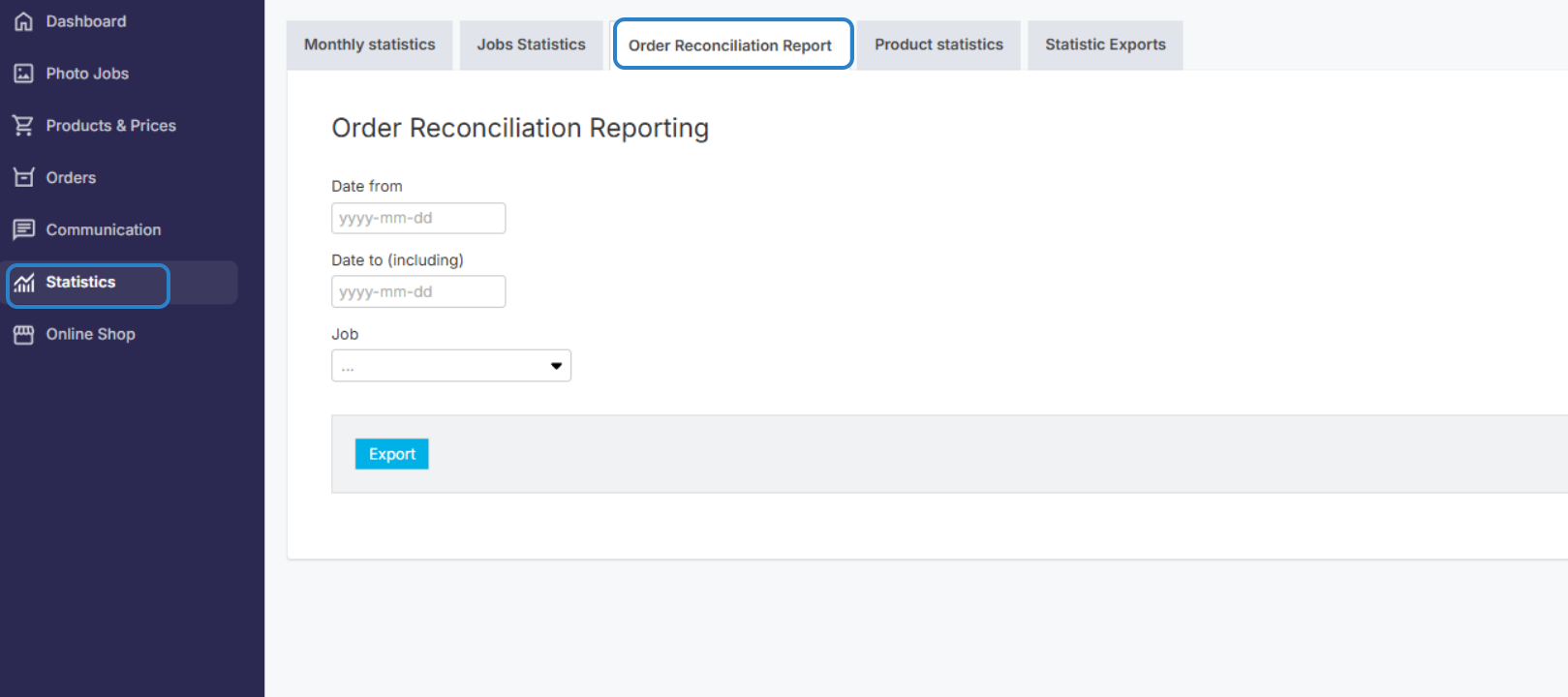Click the Photo Jobs image icon

[24, 74]
